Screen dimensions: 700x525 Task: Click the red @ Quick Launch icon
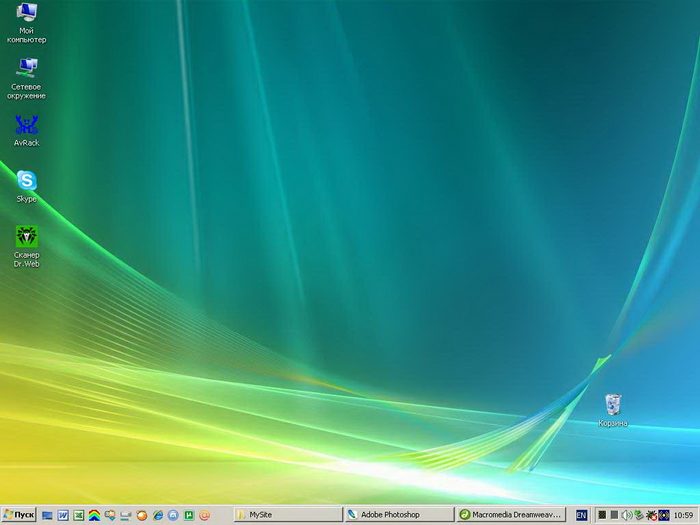pyautogui.click(x=205, y=515)
